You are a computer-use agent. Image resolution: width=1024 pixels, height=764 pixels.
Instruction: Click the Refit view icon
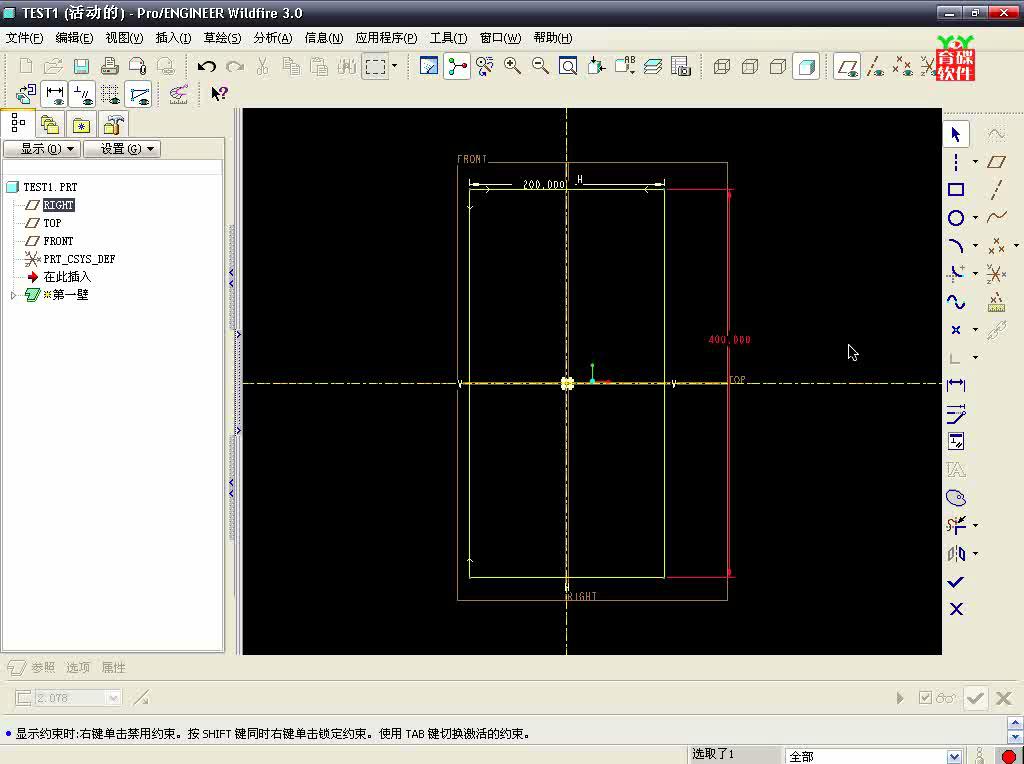click(x=568, y=66)
